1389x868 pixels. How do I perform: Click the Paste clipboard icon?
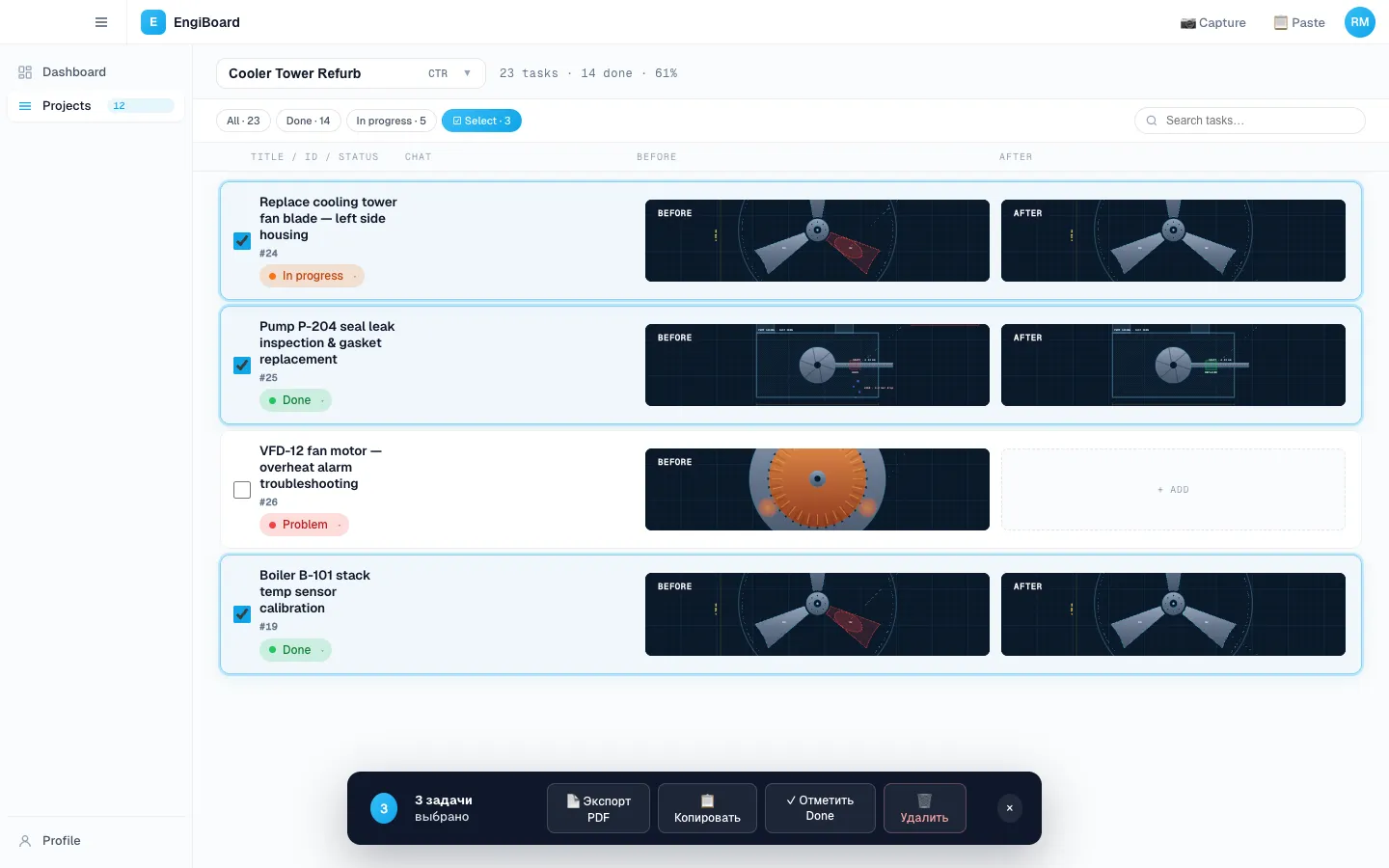pyautogui.click(x=1281, y=23)
